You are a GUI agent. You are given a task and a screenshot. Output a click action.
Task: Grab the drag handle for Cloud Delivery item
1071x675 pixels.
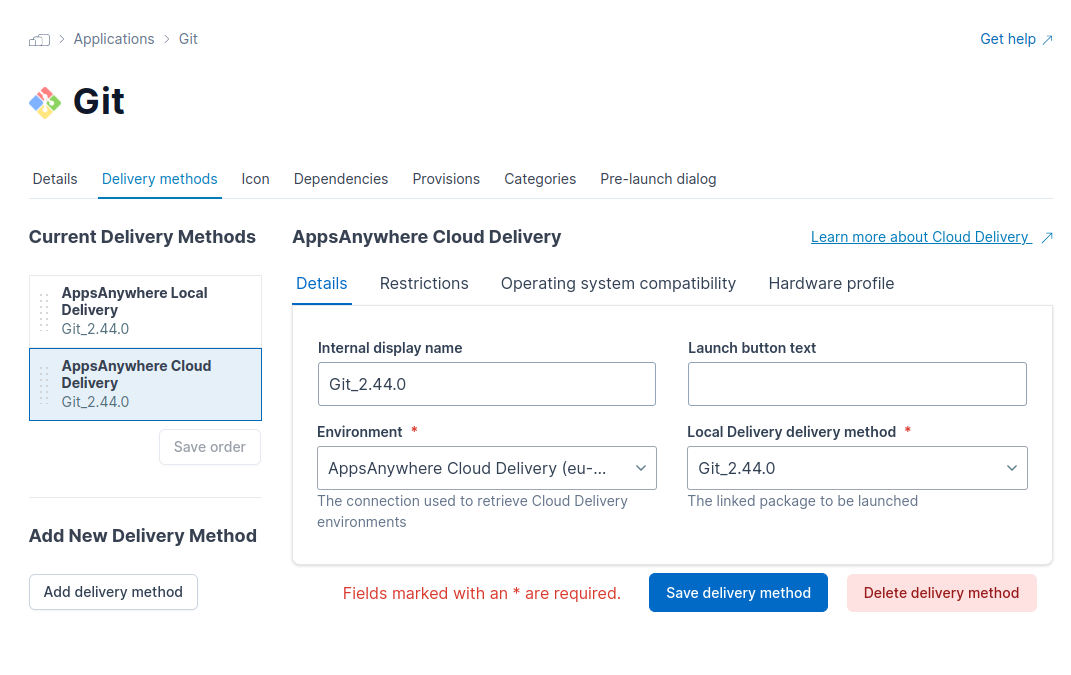point(43,384)
